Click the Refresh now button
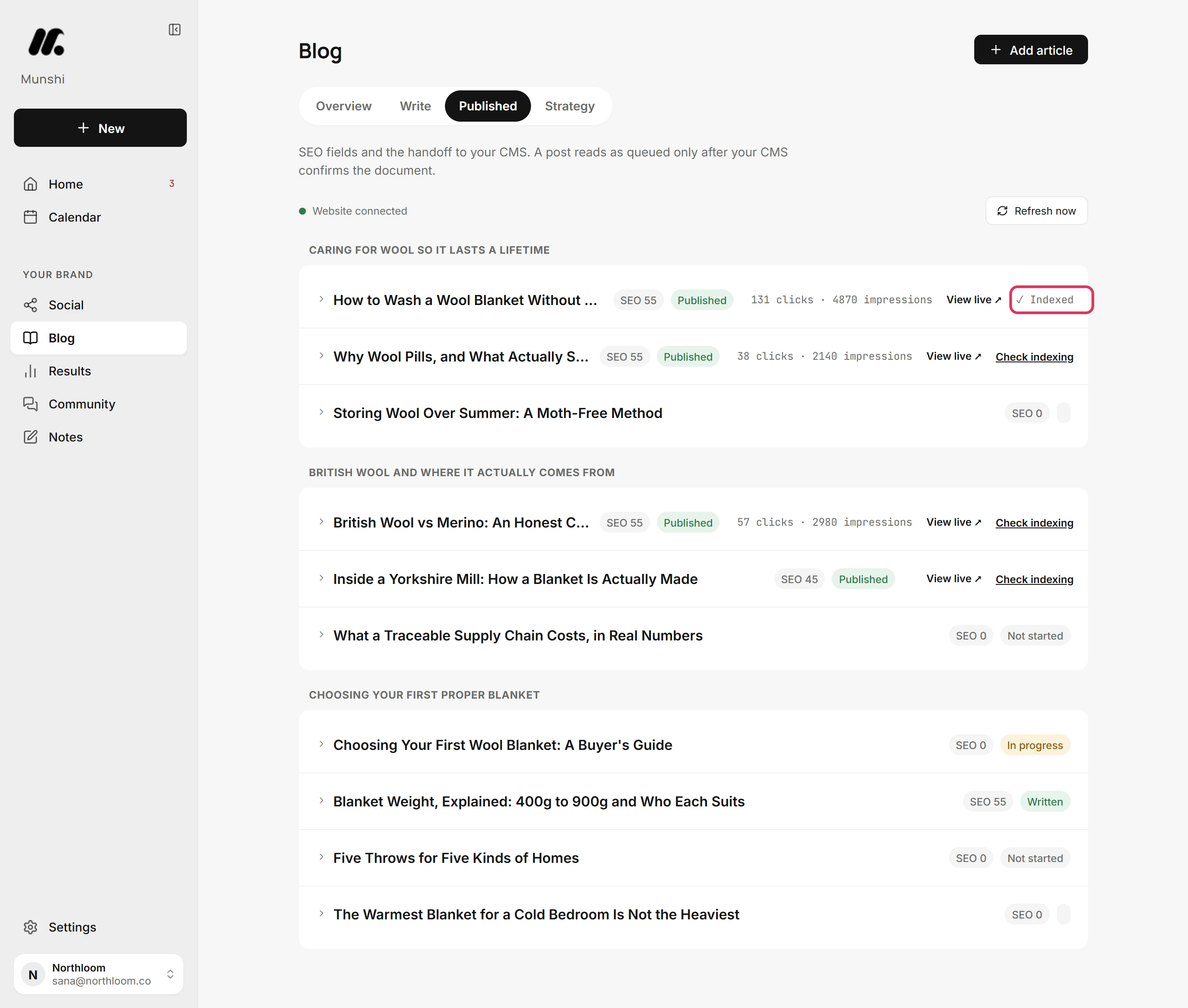This screenshot has height=1008, width=1188. 1037,211
